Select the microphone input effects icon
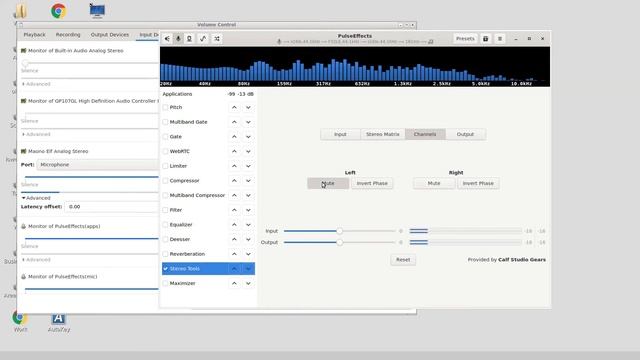 pos(178,39)
